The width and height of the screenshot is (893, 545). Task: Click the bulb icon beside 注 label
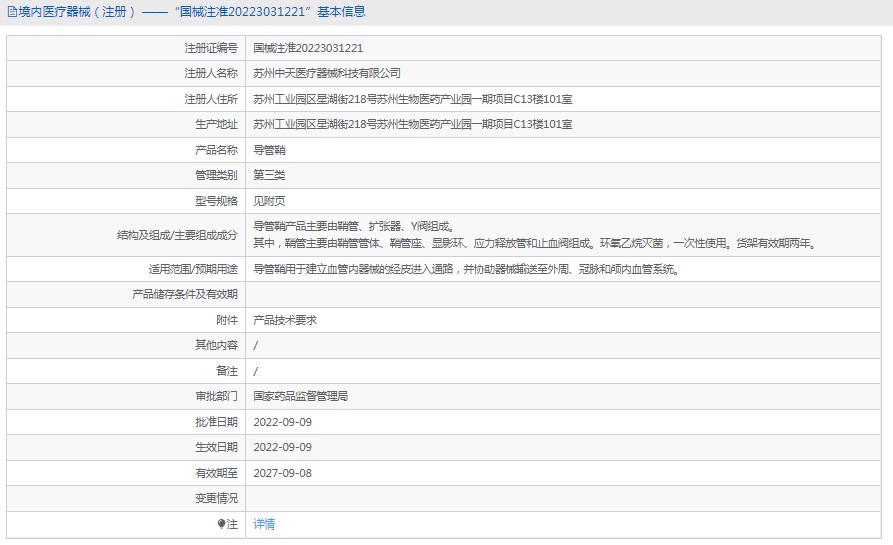[x=222, y=524]
